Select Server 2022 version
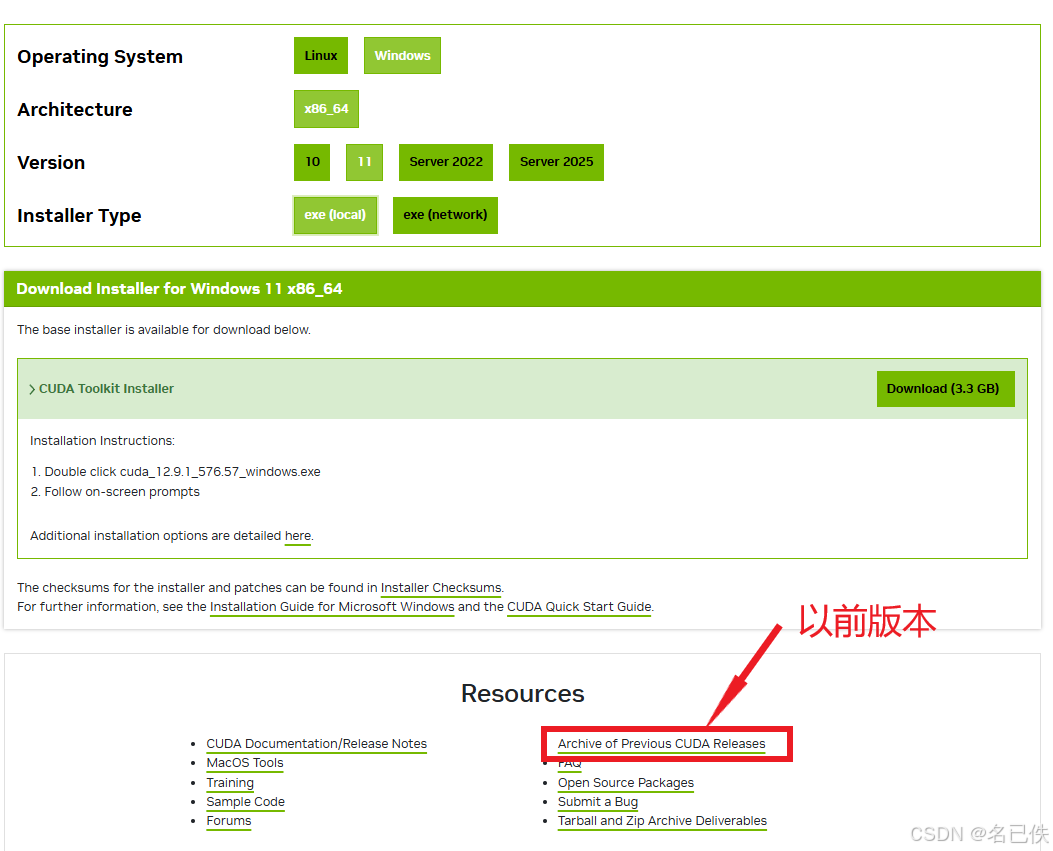Viewport: 1053px width, 851px height. click(446, 162)
